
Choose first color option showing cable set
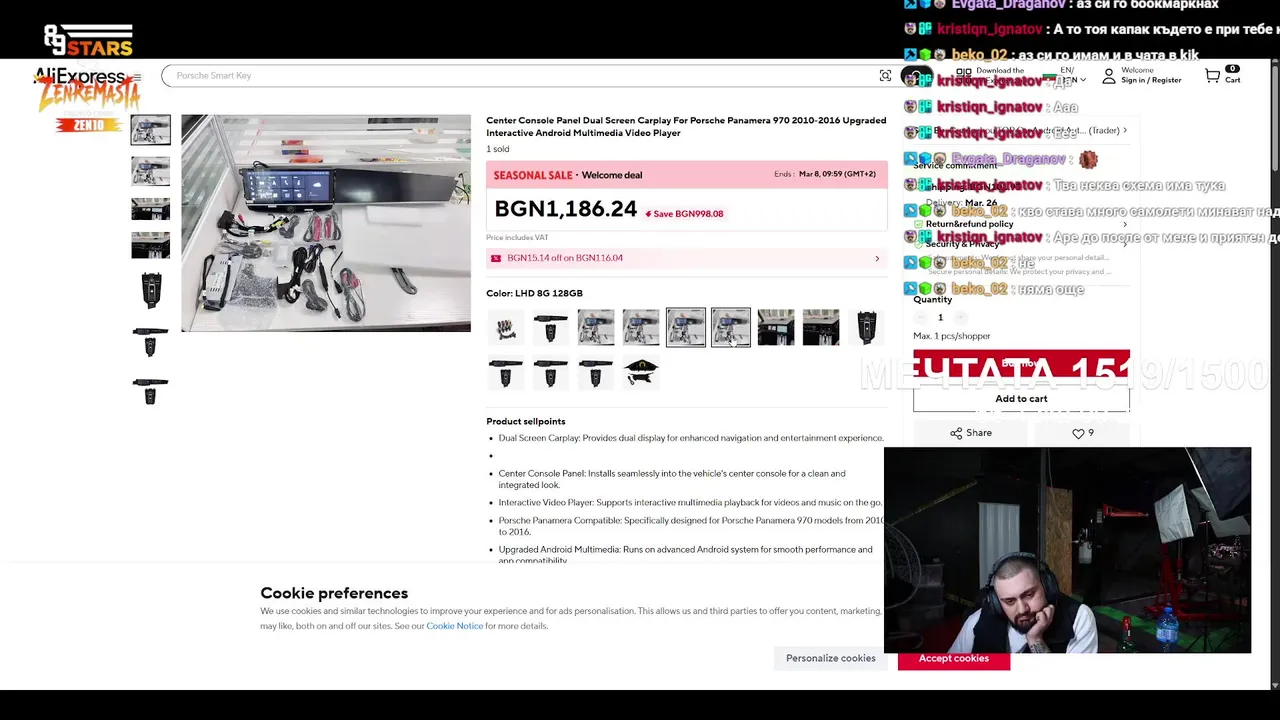coord(506,327)
